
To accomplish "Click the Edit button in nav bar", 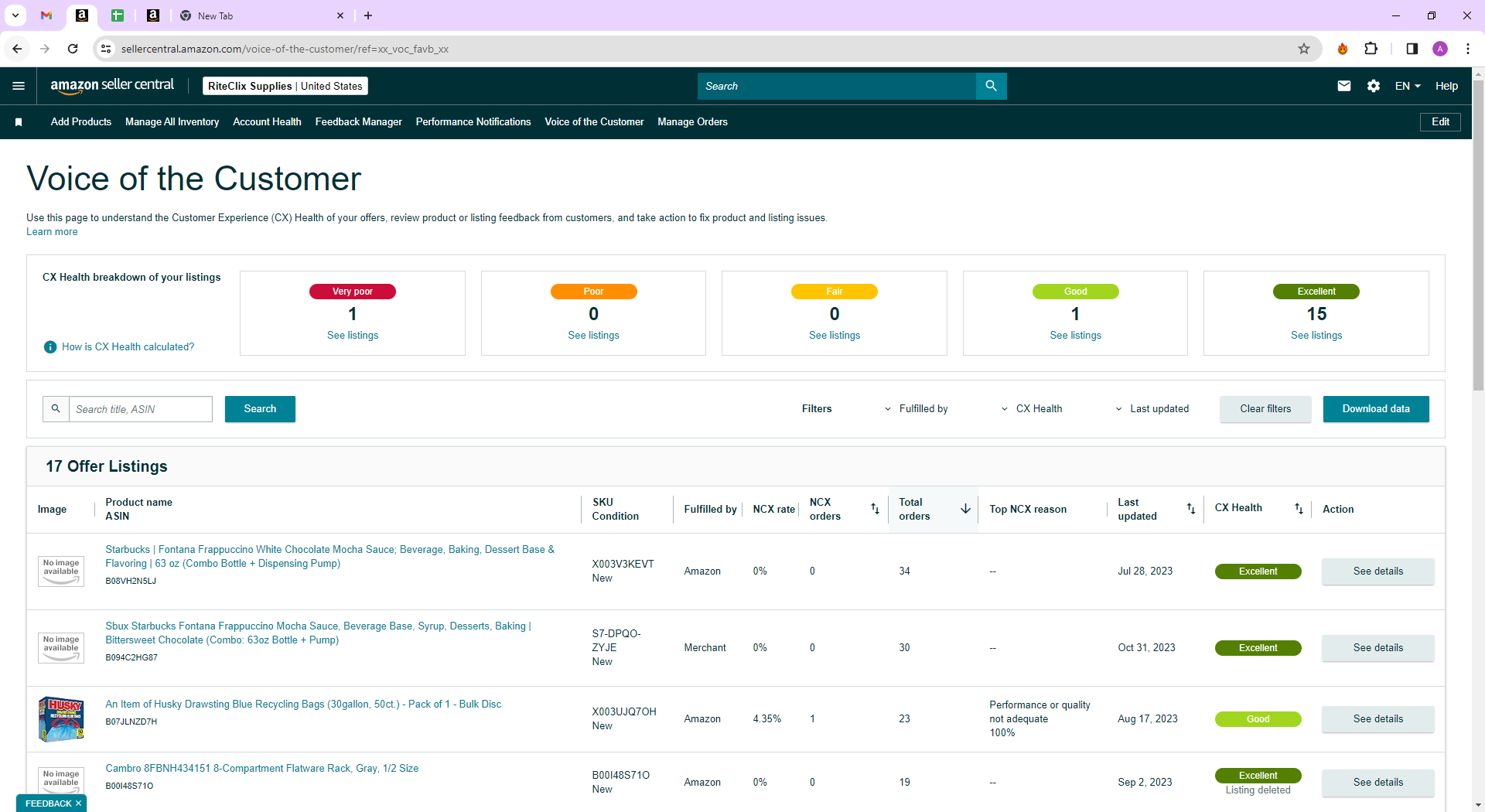I will (x=1440, y=122).
